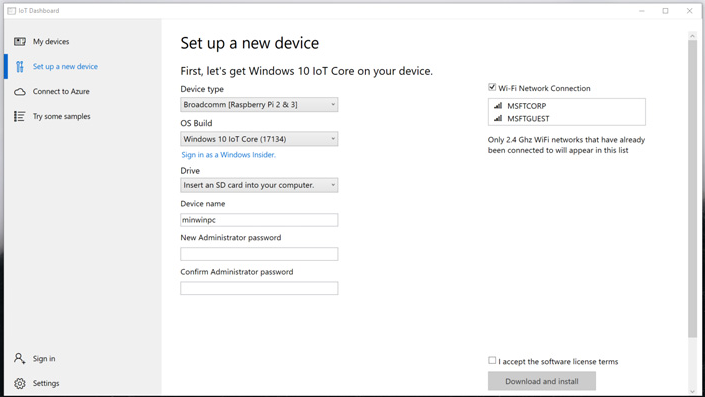Select the MSFTGUEST Wi-Fi signal icon

(x=498, y=119)
